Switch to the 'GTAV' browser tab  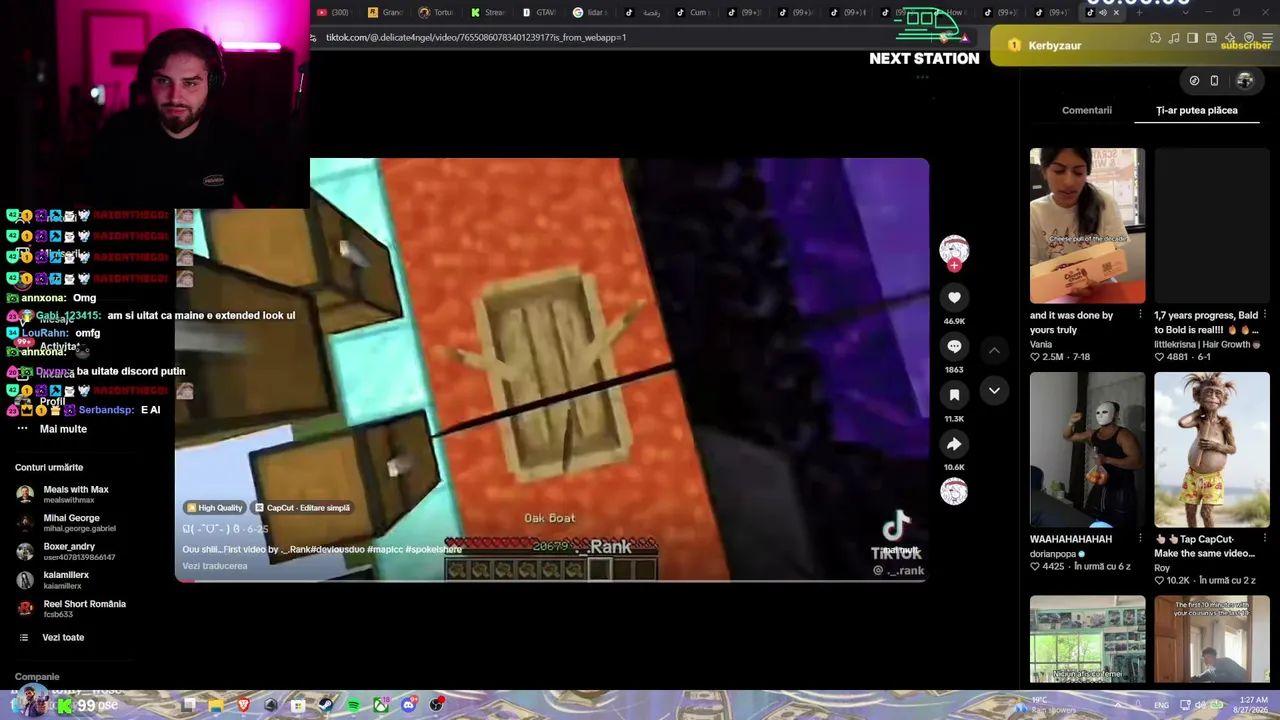[x=539, y=12]
